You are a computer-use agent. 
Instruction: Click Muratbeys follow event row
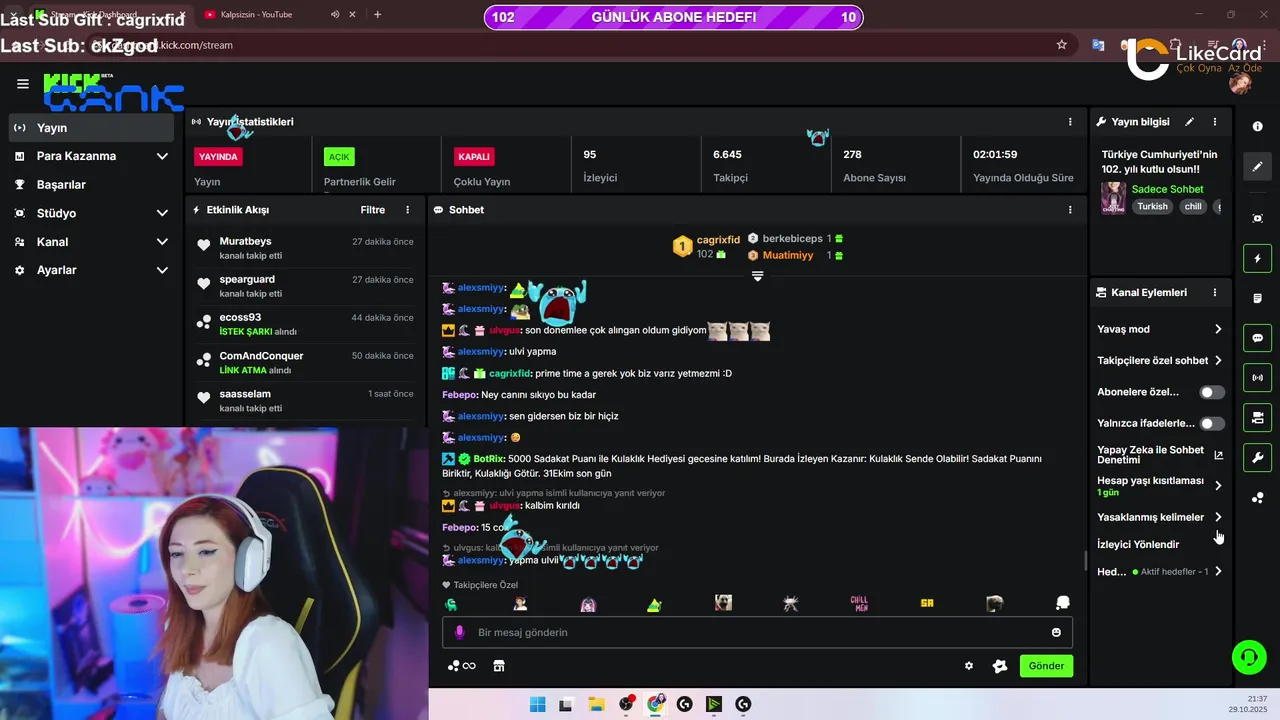point(304,248)
